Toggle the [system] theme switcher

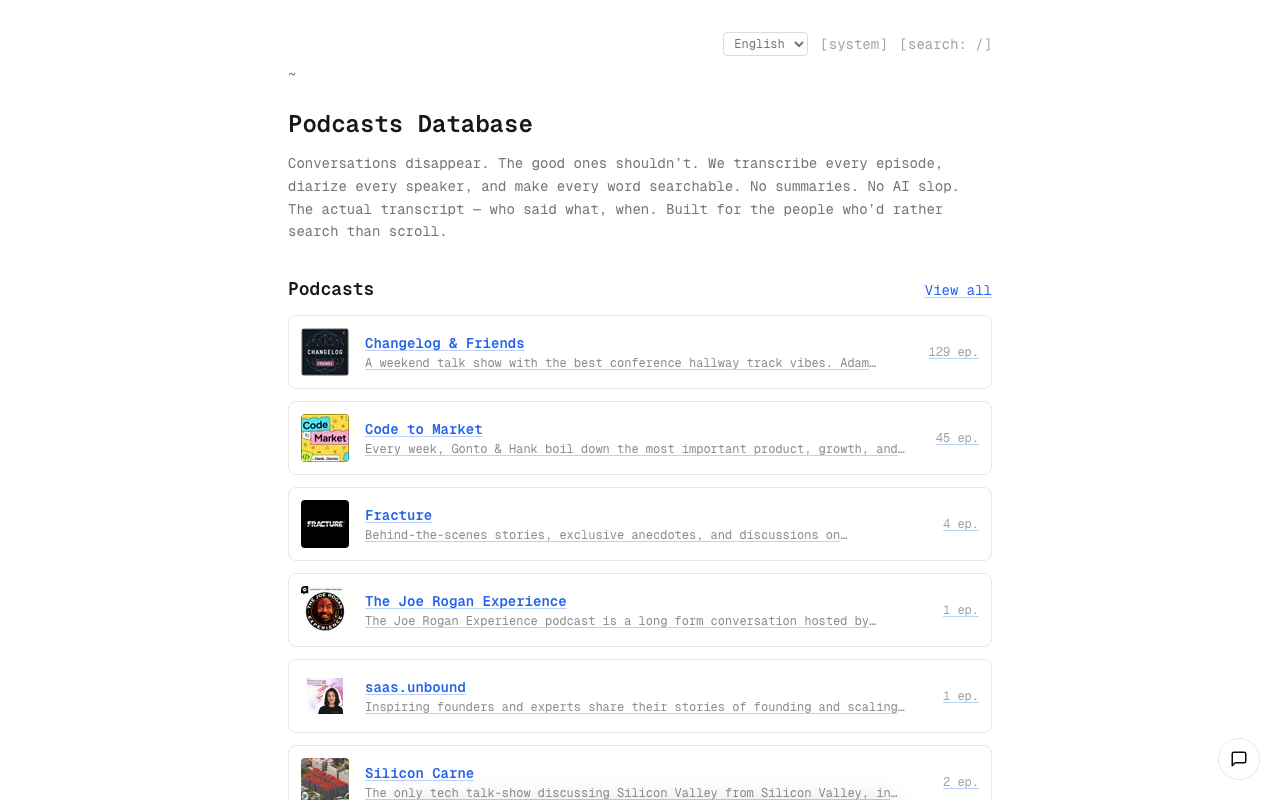(x=854, y=44)
